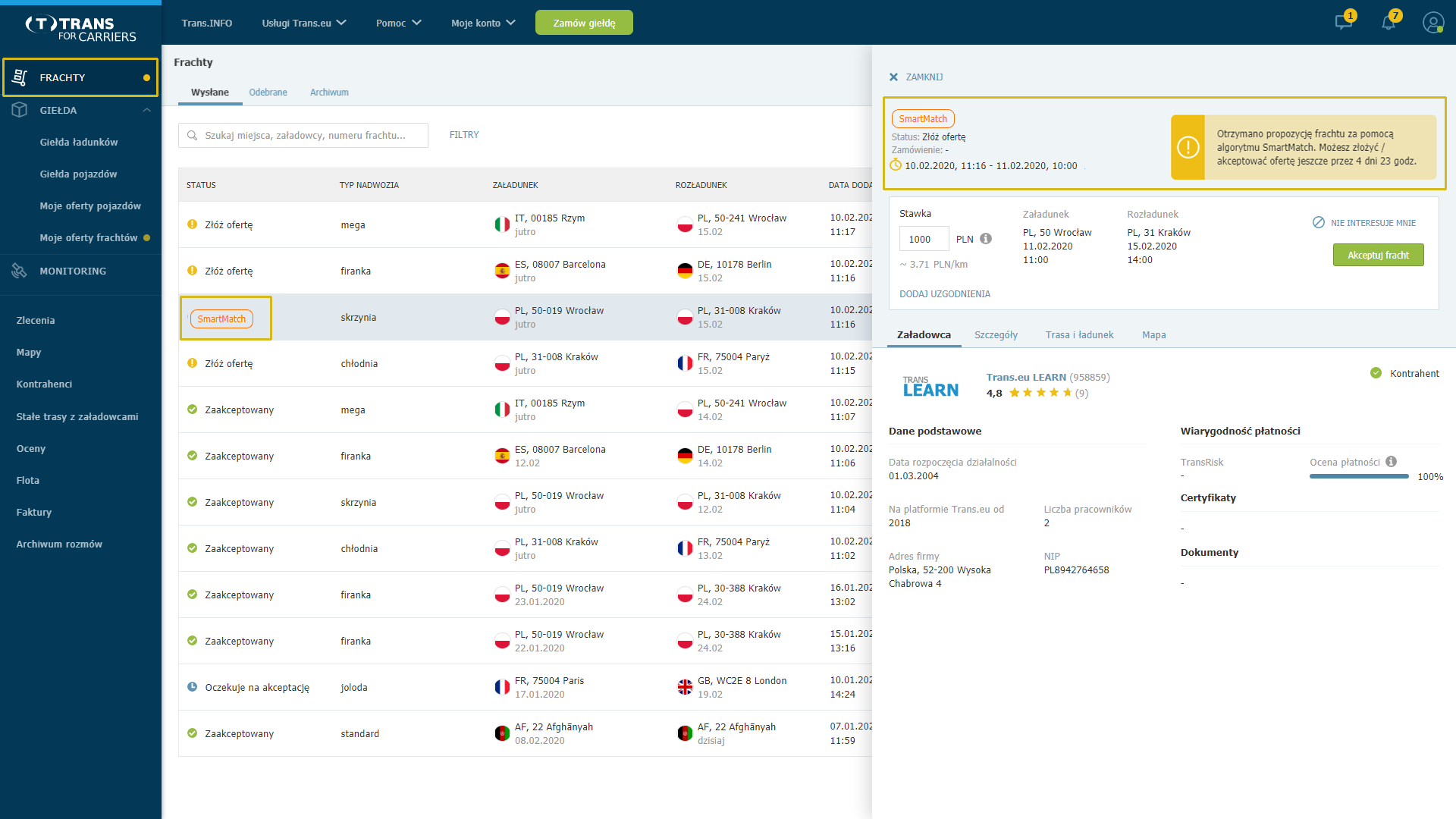Click the Stawka rate input field
The width and height of the screenshot is (1456, 819).
924,239
